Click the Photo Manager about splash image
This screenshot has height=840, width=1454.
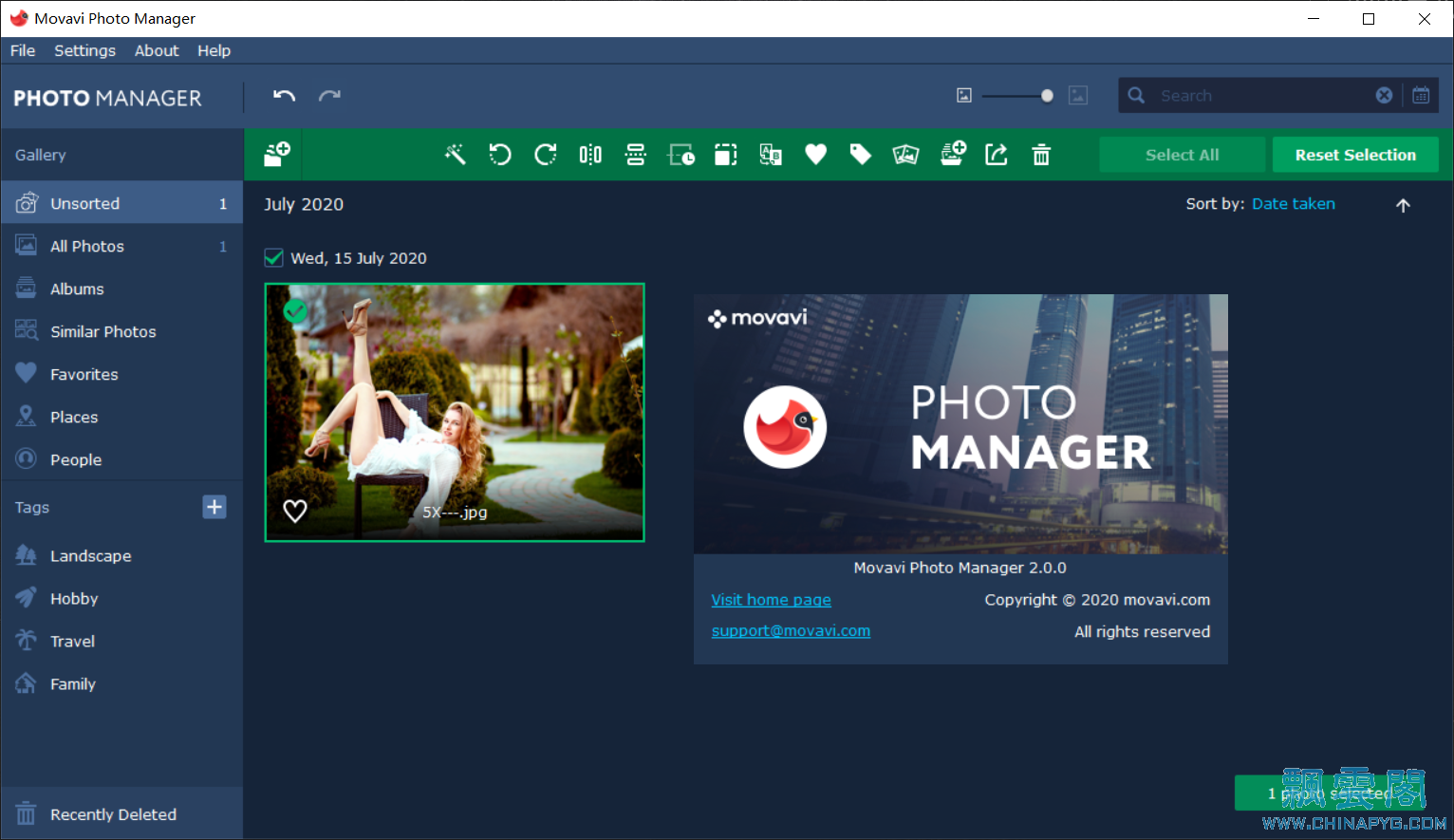pos(960,423)
